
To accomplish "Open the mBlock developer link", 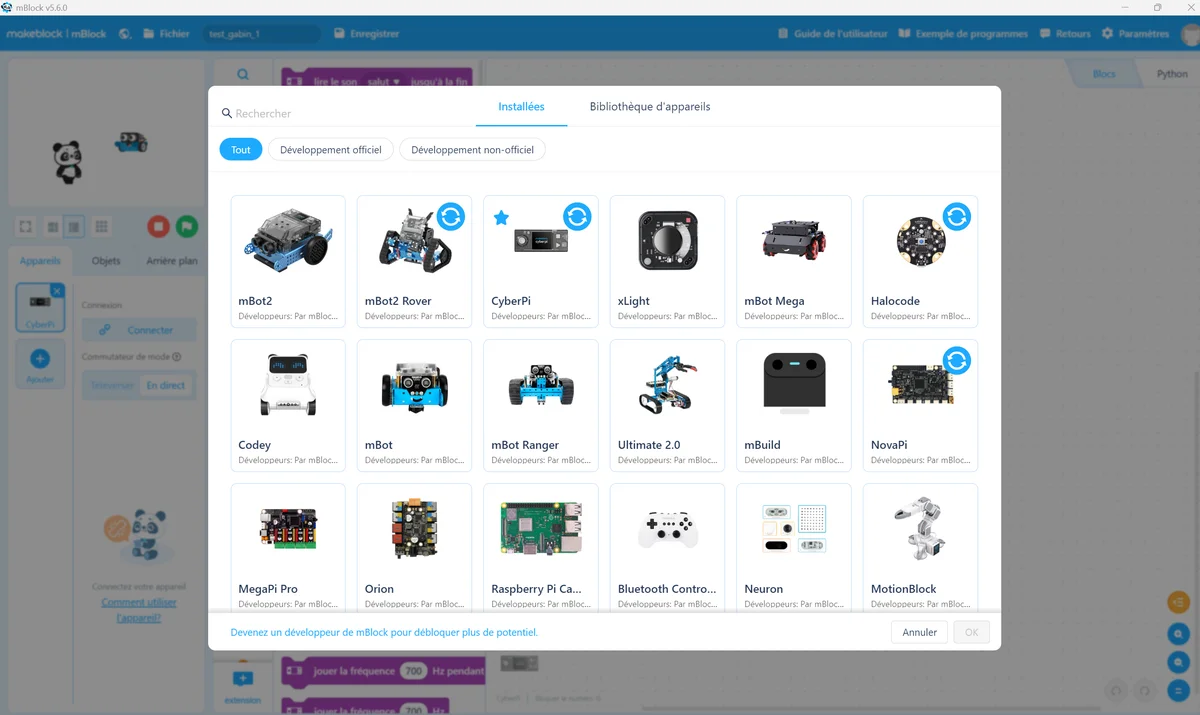I will click(x=384, y=632).
